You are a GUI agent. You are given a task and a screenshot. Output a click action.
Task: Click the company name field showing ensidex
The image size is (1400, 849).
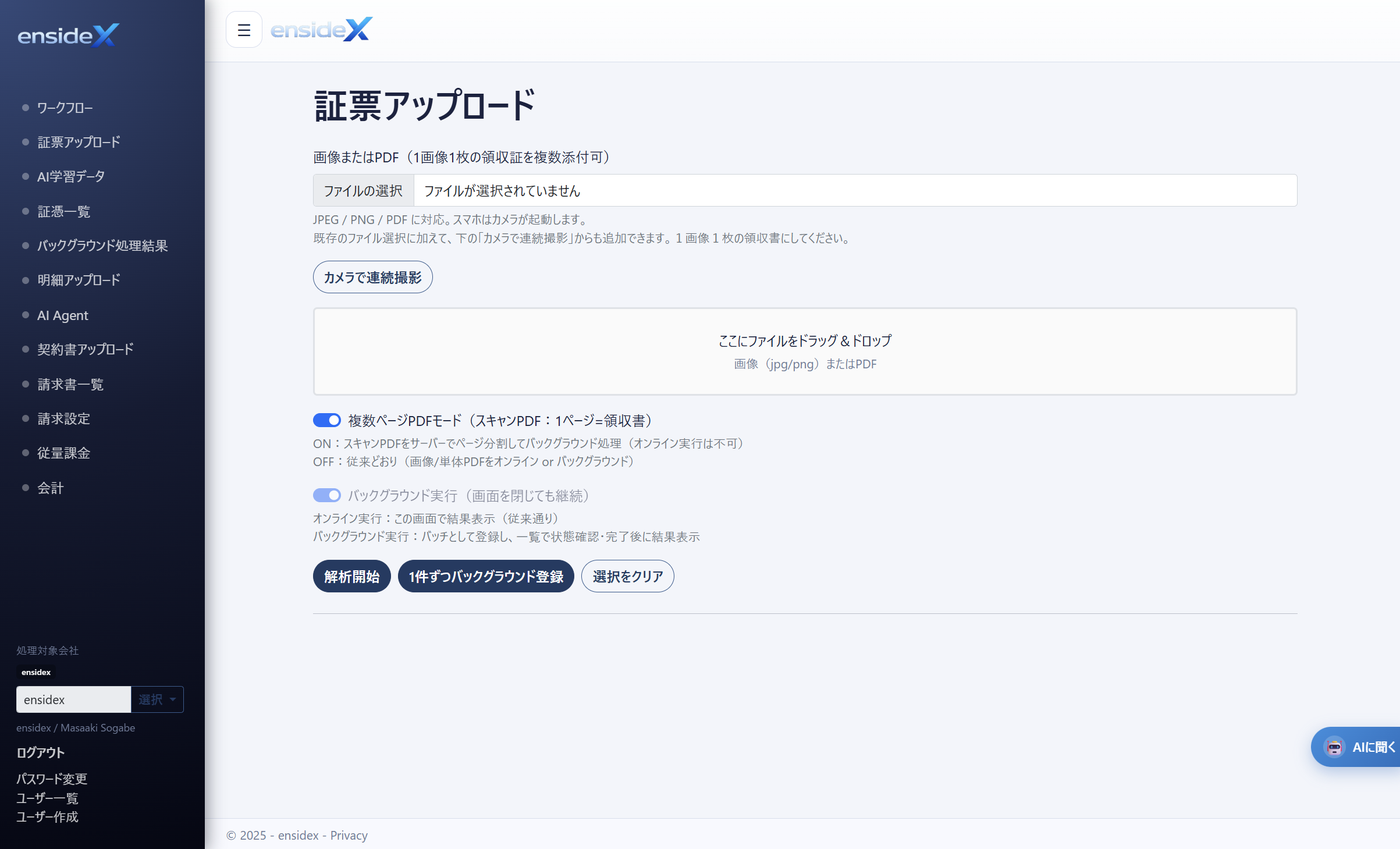(x=73, y=699)
